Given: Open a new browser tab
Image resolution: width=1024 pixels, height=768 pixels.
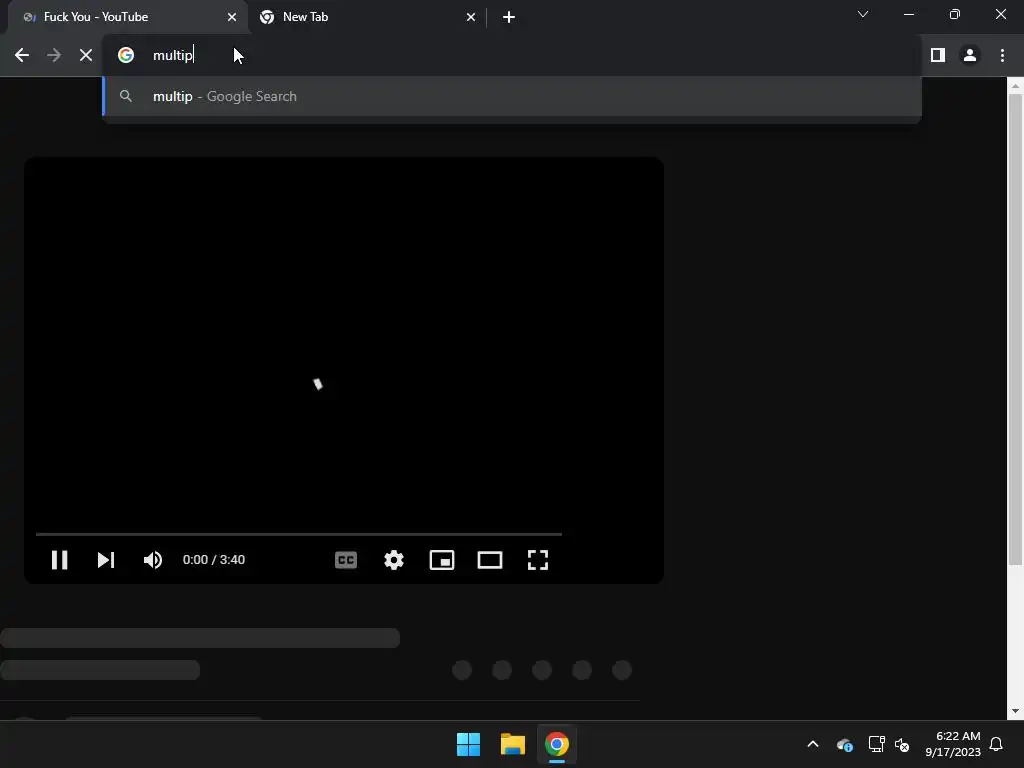Looking at the screenshot, I should tap(509, 17).
